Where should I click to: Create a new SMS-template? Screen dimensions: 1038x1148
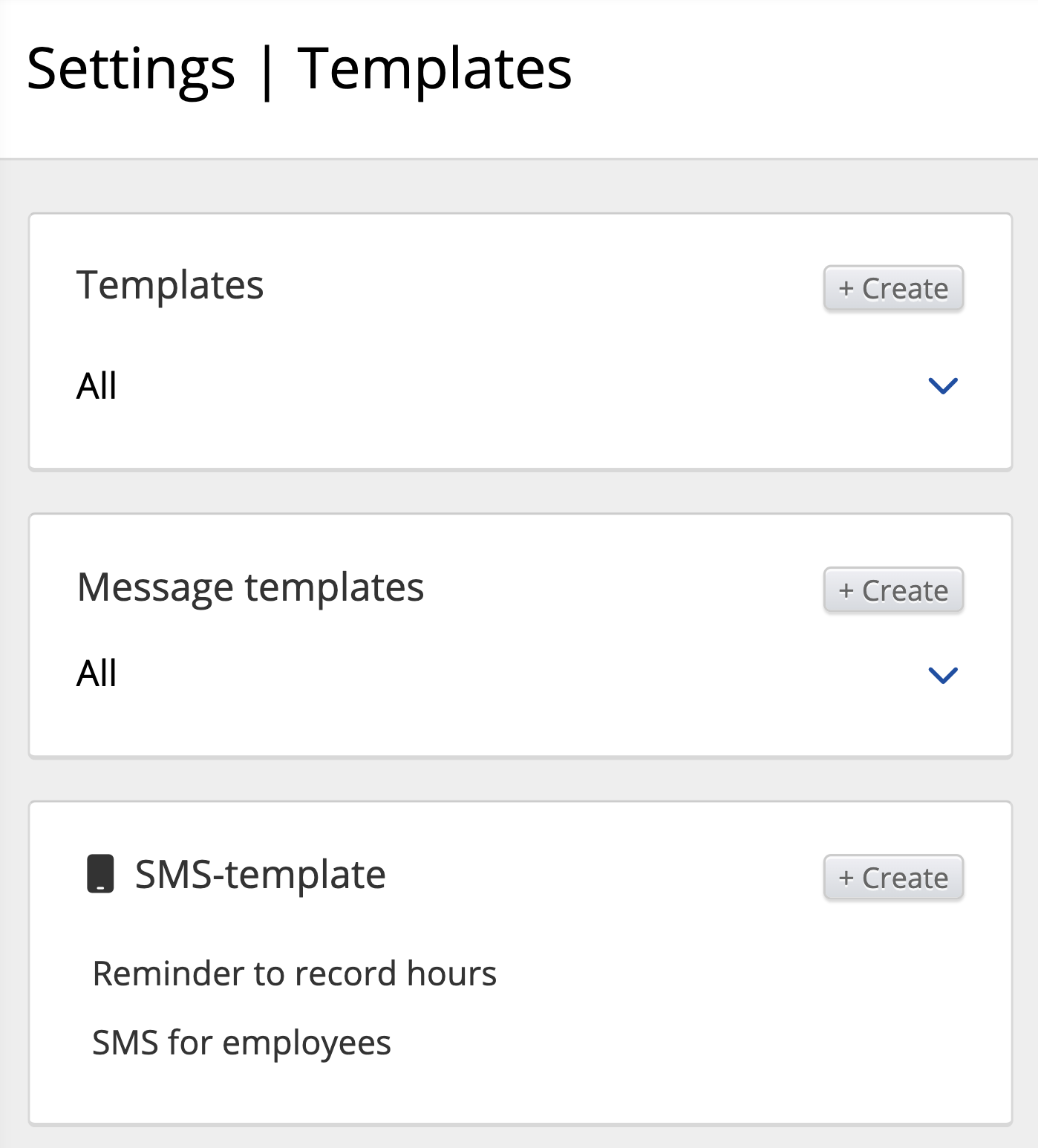pyautogui.click(x=893, y=878)
